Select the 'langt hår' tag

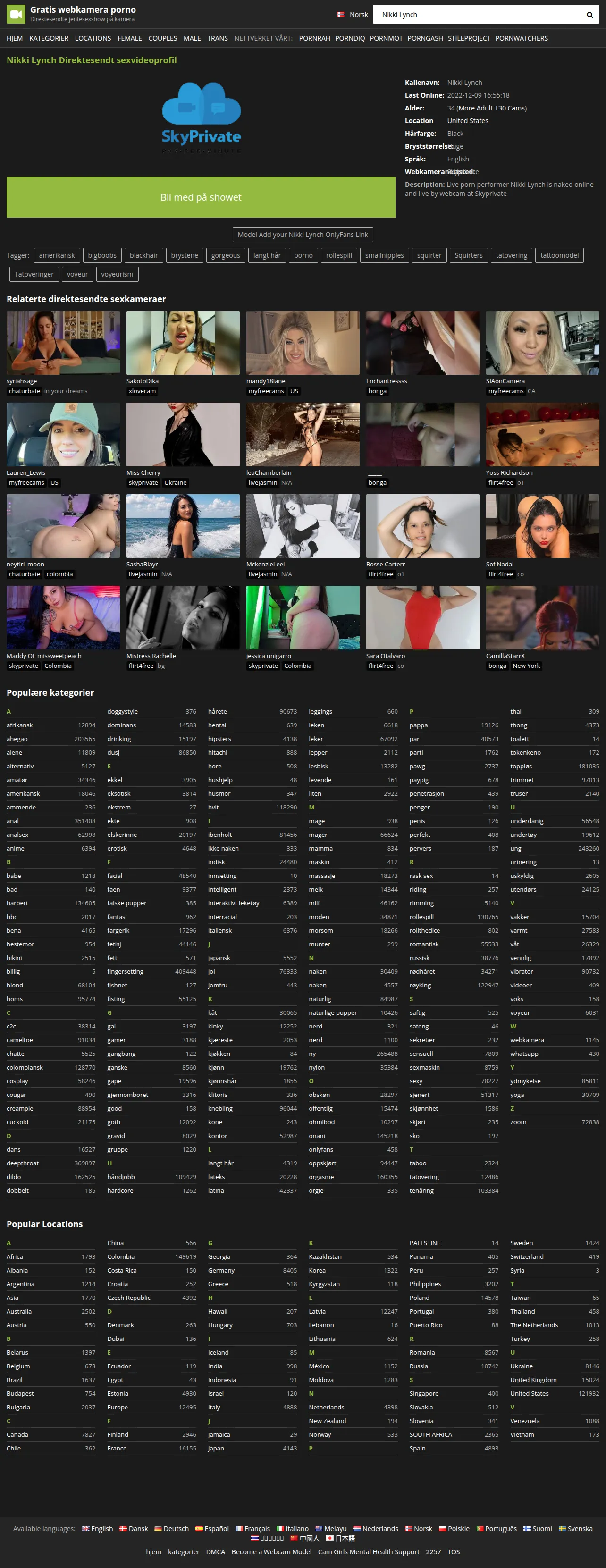tap(267, 256)
